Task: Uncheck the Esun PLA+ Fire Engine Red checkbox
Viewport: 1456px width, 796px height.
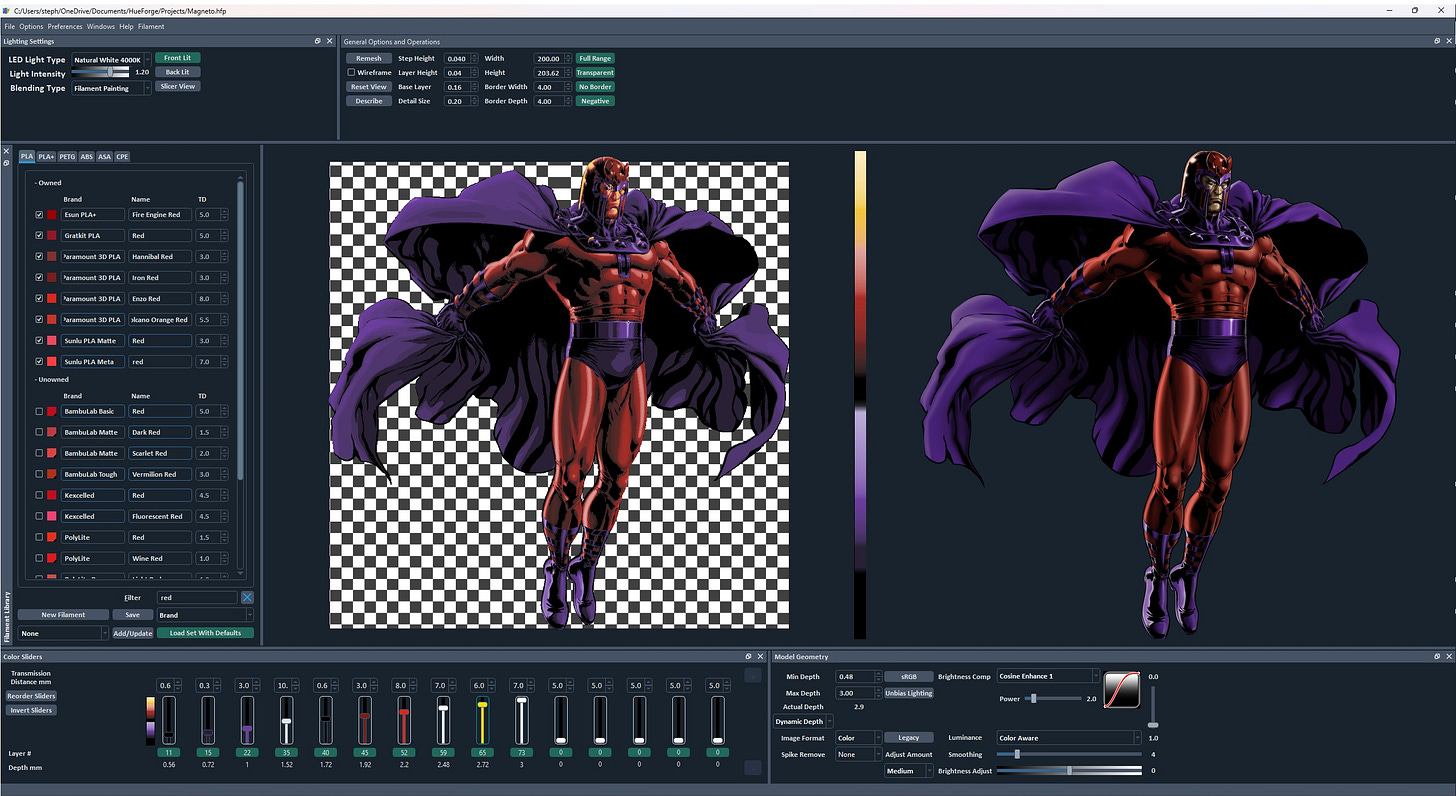Action: (x=39, y=214)
